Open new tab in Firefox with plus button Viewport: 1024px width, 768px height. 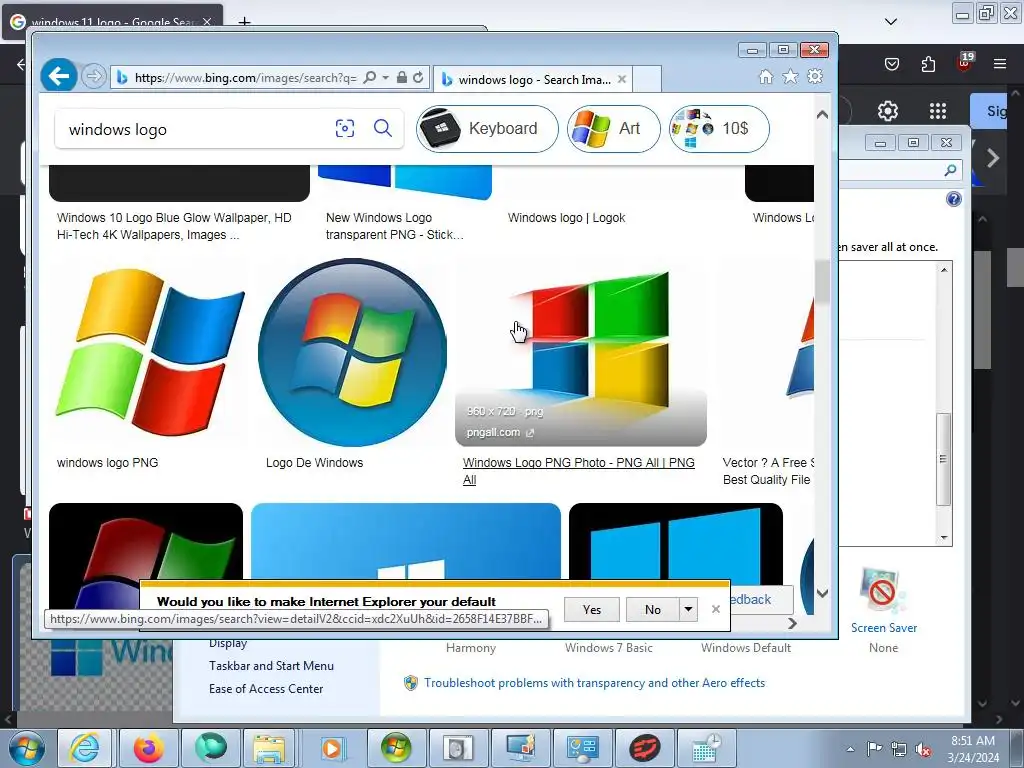pyautogui.click(x=244, y=22)
